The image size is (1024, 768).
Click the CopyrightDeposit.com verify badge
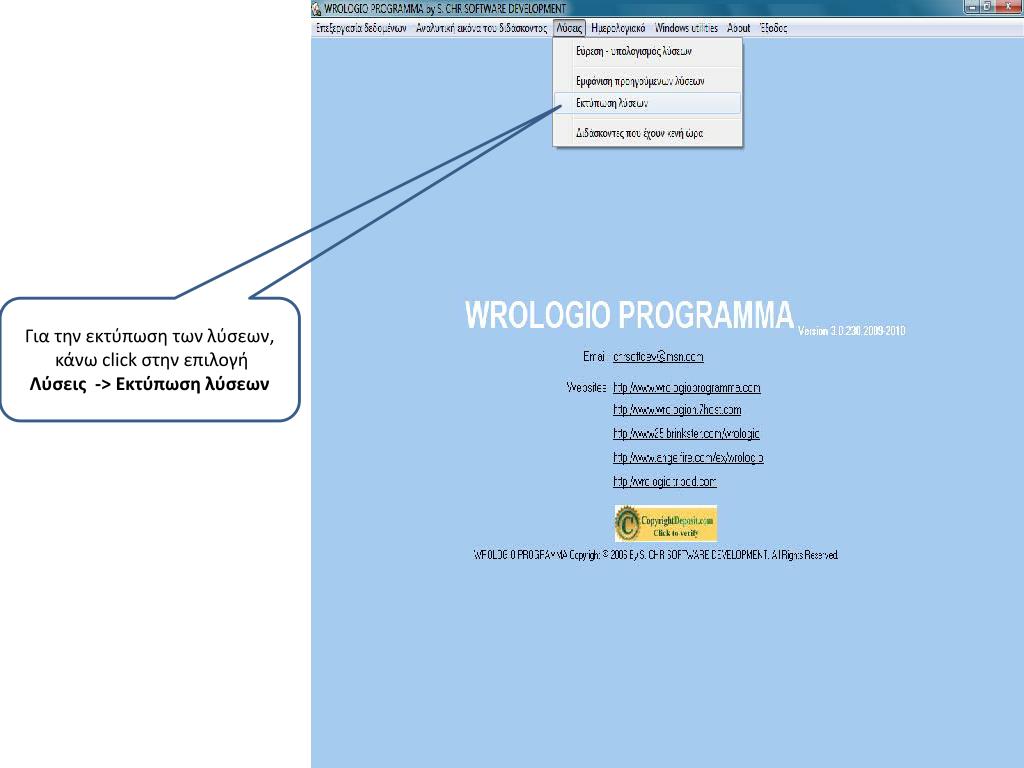click(665, 524)
